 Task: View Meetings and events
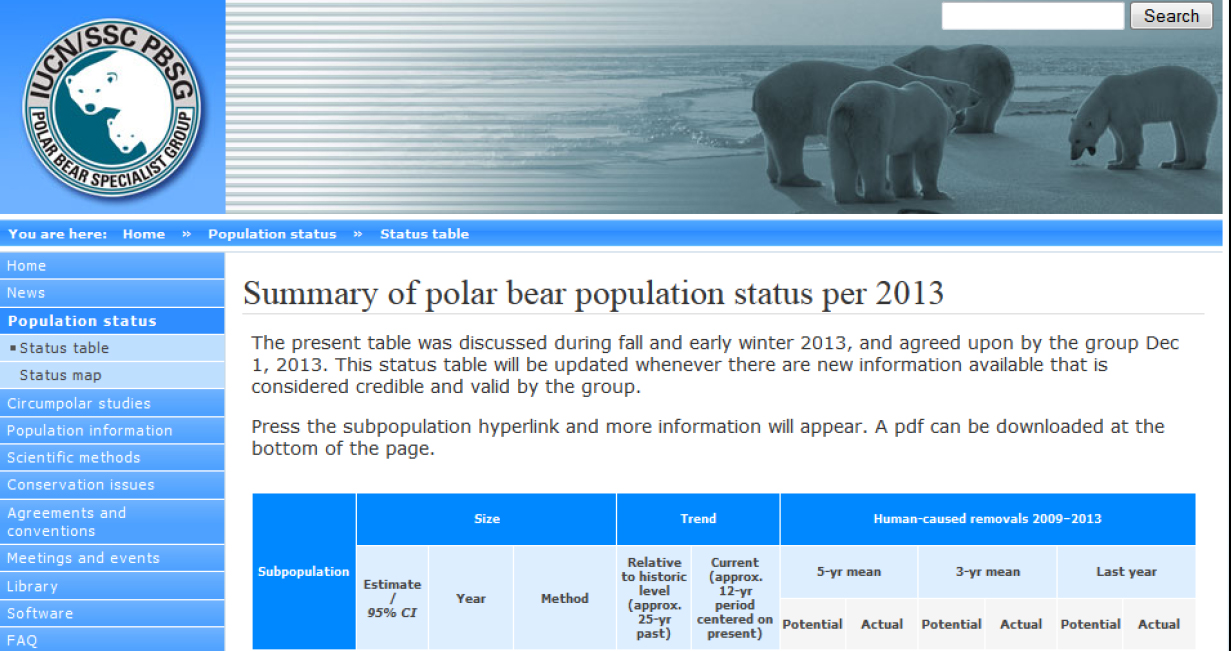tap(83, 558)
